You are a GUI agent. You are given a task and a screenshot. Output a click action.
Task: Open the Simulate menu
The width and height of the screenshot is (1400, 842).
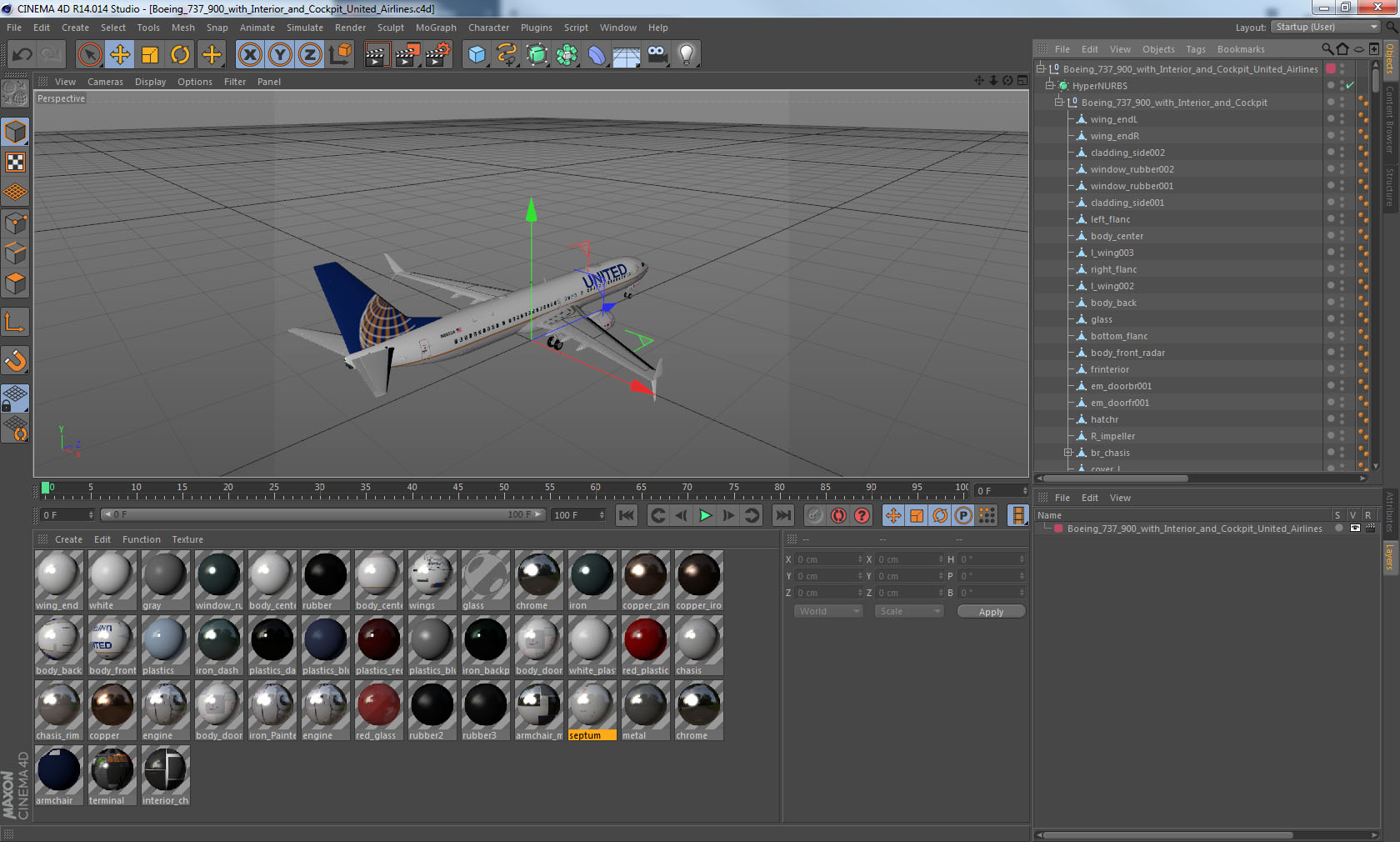coord(305,28)
